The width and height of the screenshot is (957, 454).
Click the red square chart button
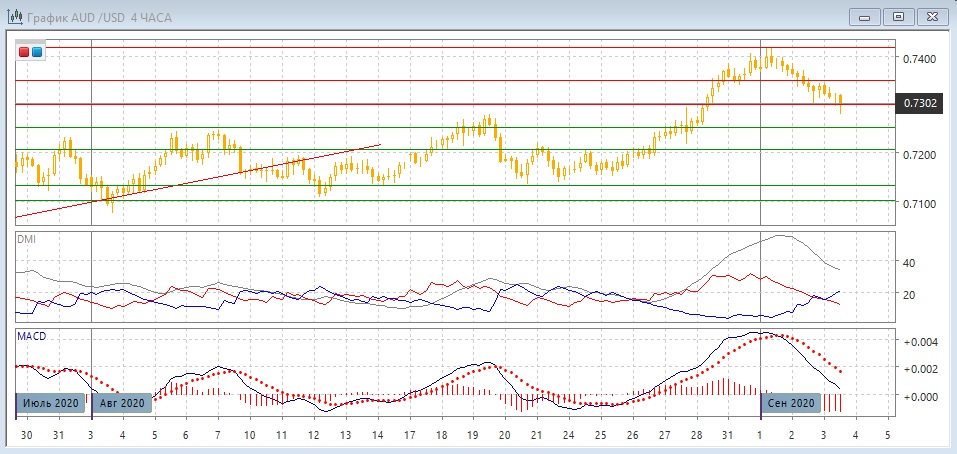click(x=24, y=52)
